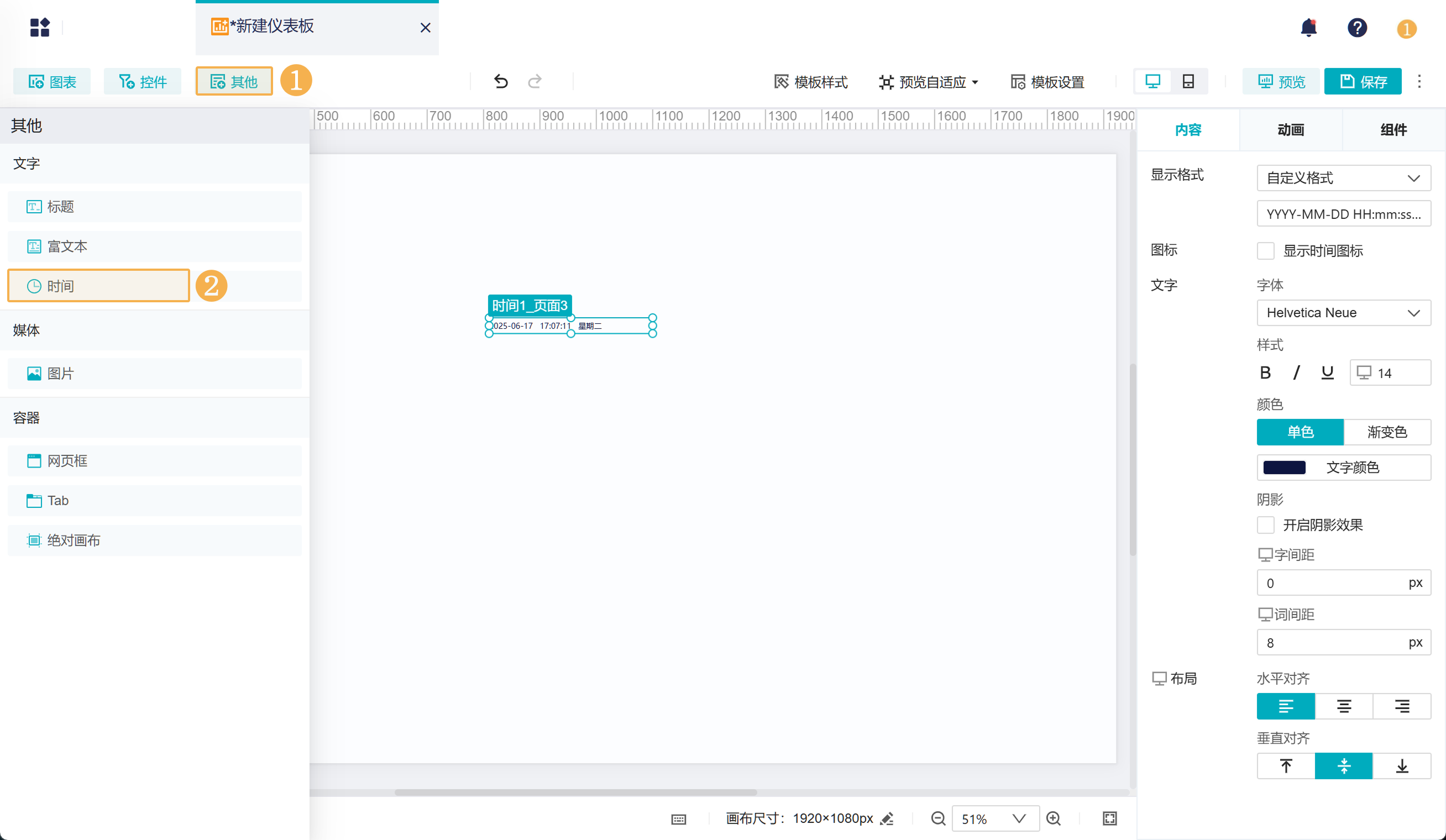This screenshot has width=1446, height=840.
Task: Open the dark text color swatch
Action: [x=1284, y=467]
